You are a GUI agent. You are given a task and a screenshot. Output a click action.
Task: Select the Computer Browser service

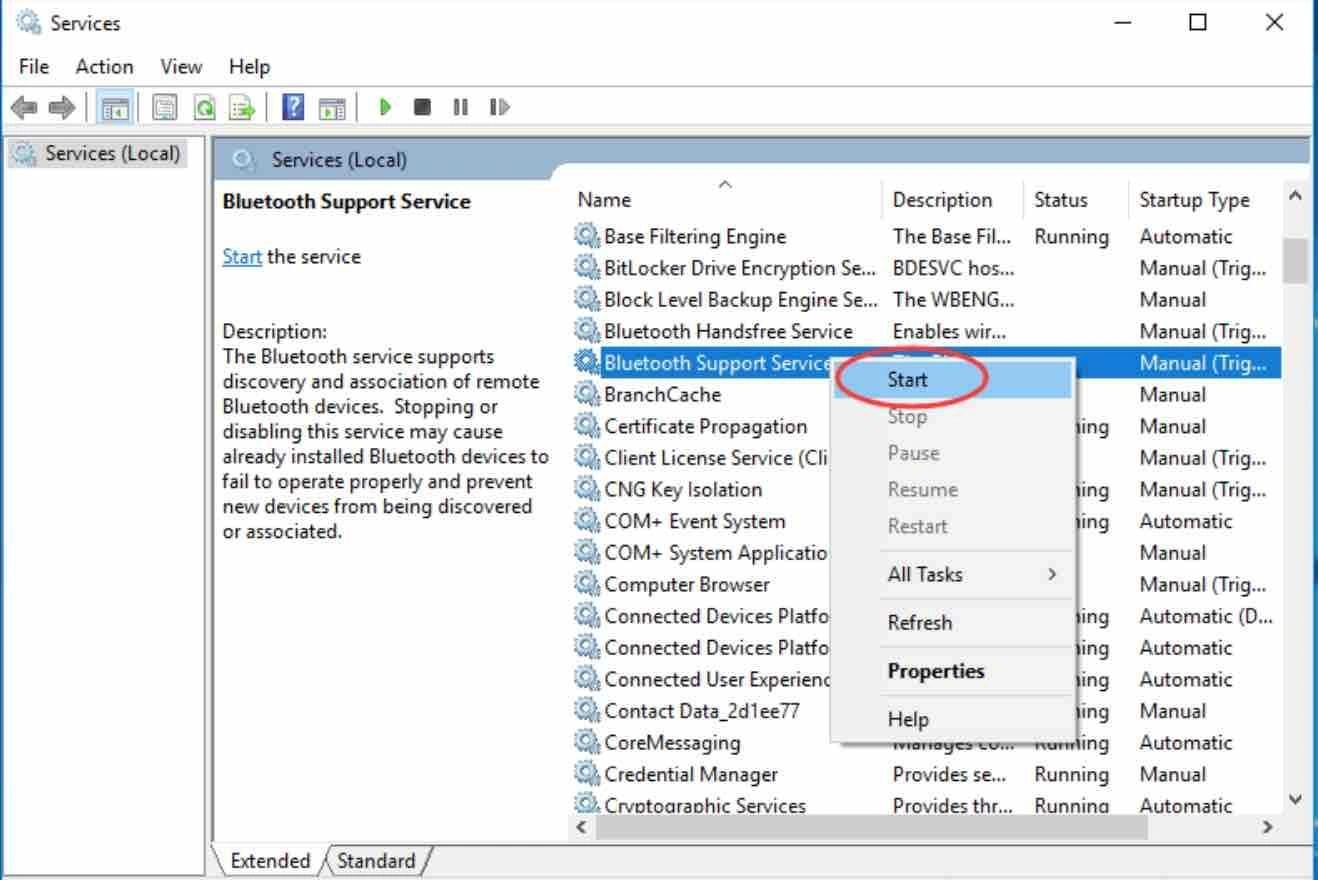(x=687, y=585)
